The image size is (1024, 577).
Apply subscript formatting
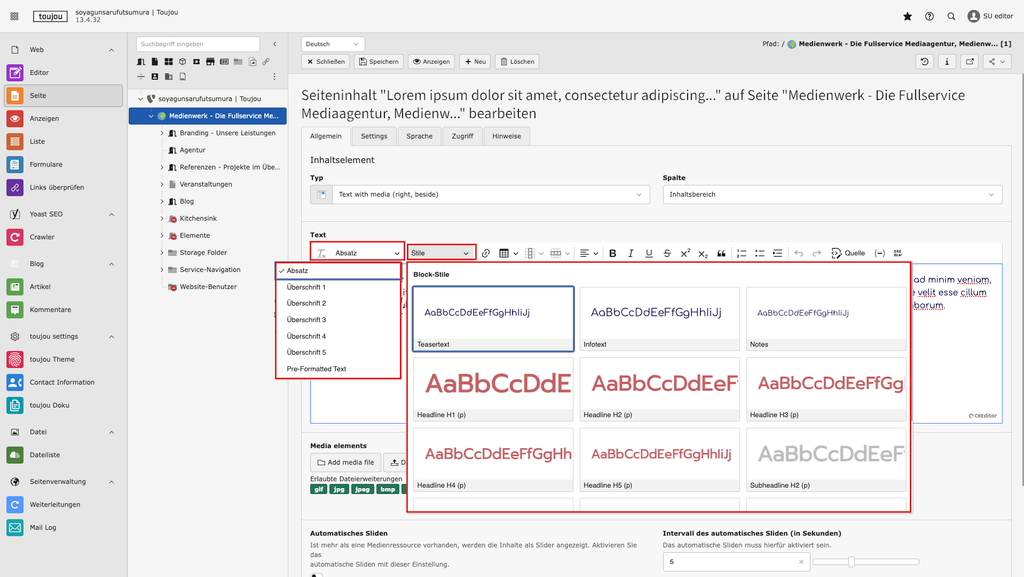(x=703, y=253)
